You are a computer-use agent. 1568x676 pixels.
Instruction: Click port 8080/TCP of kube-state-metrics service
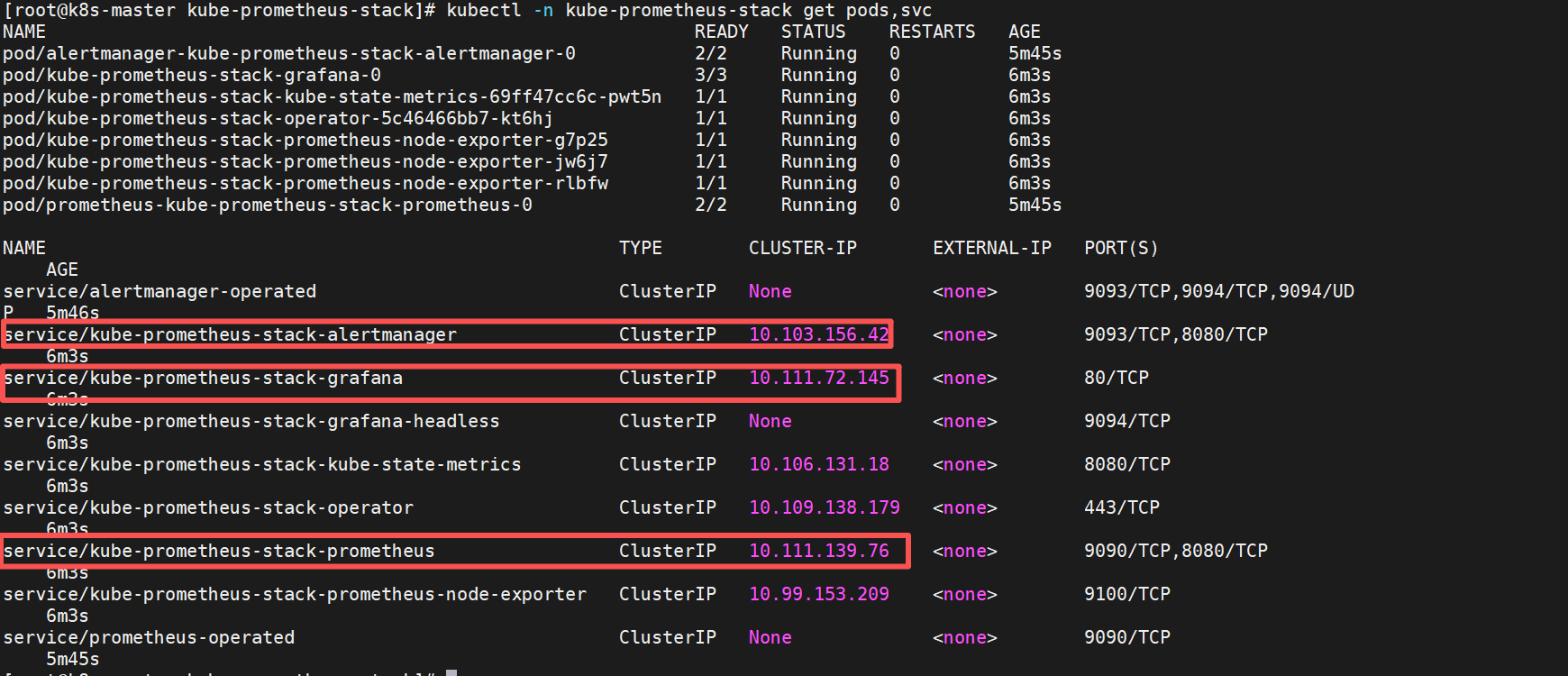(x=1127, y=464)
